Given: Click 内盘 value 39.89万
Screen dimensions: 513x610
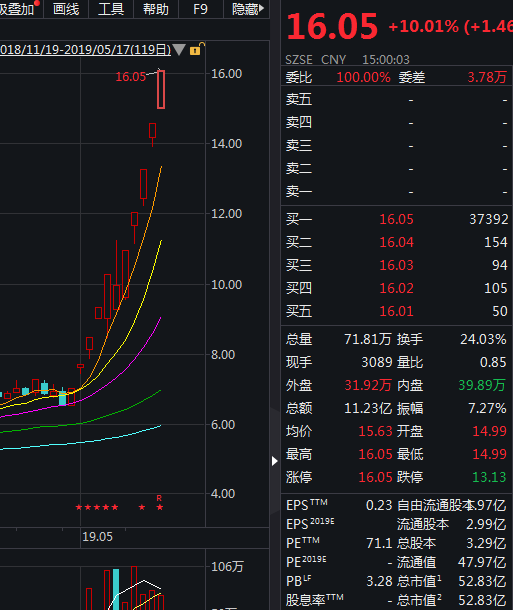Looking at the screenshot, I should pyautogui.click(x=482, y=386).
